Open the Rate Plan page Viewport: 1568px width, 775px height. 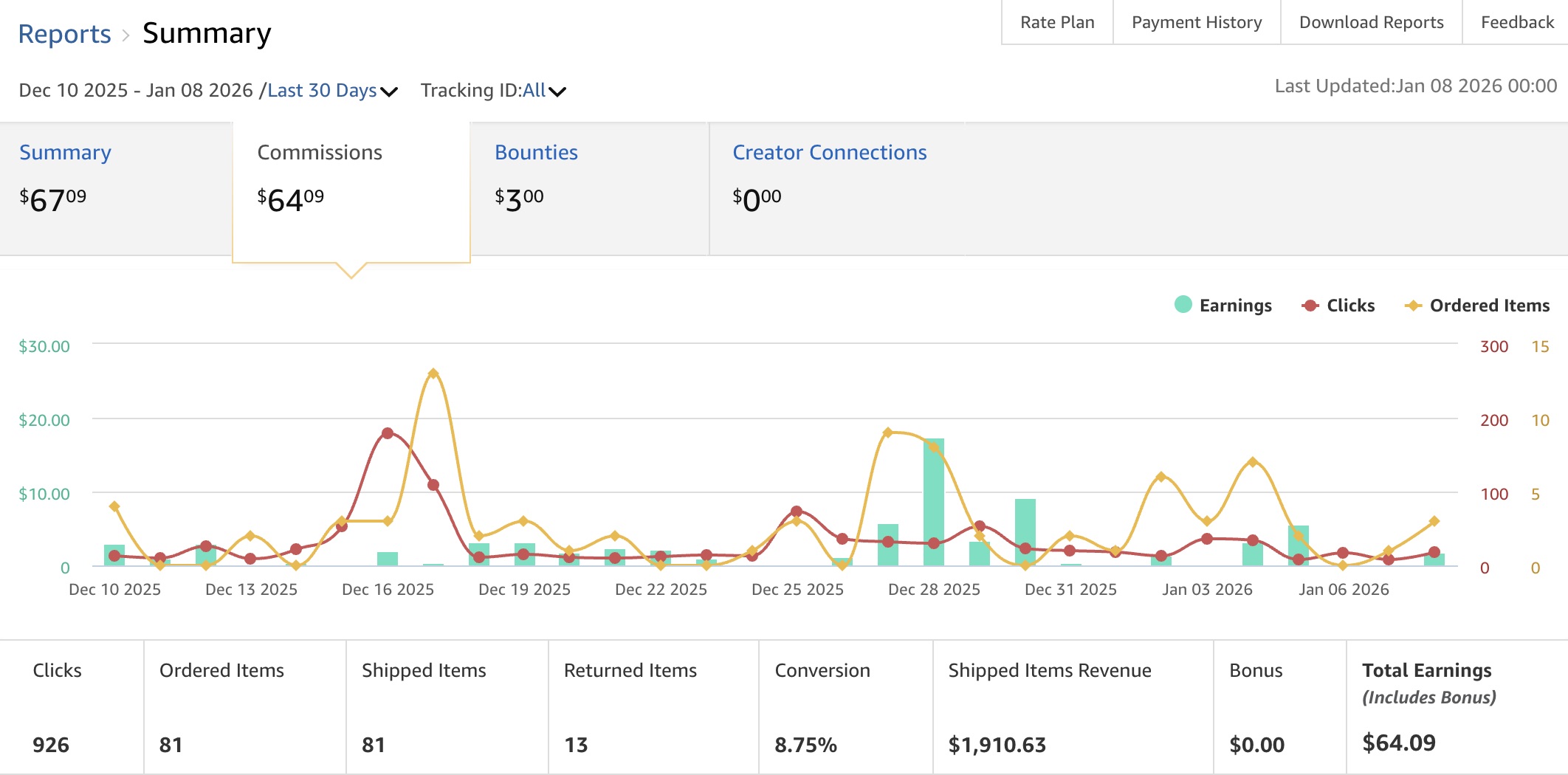tap(1057, 22)
